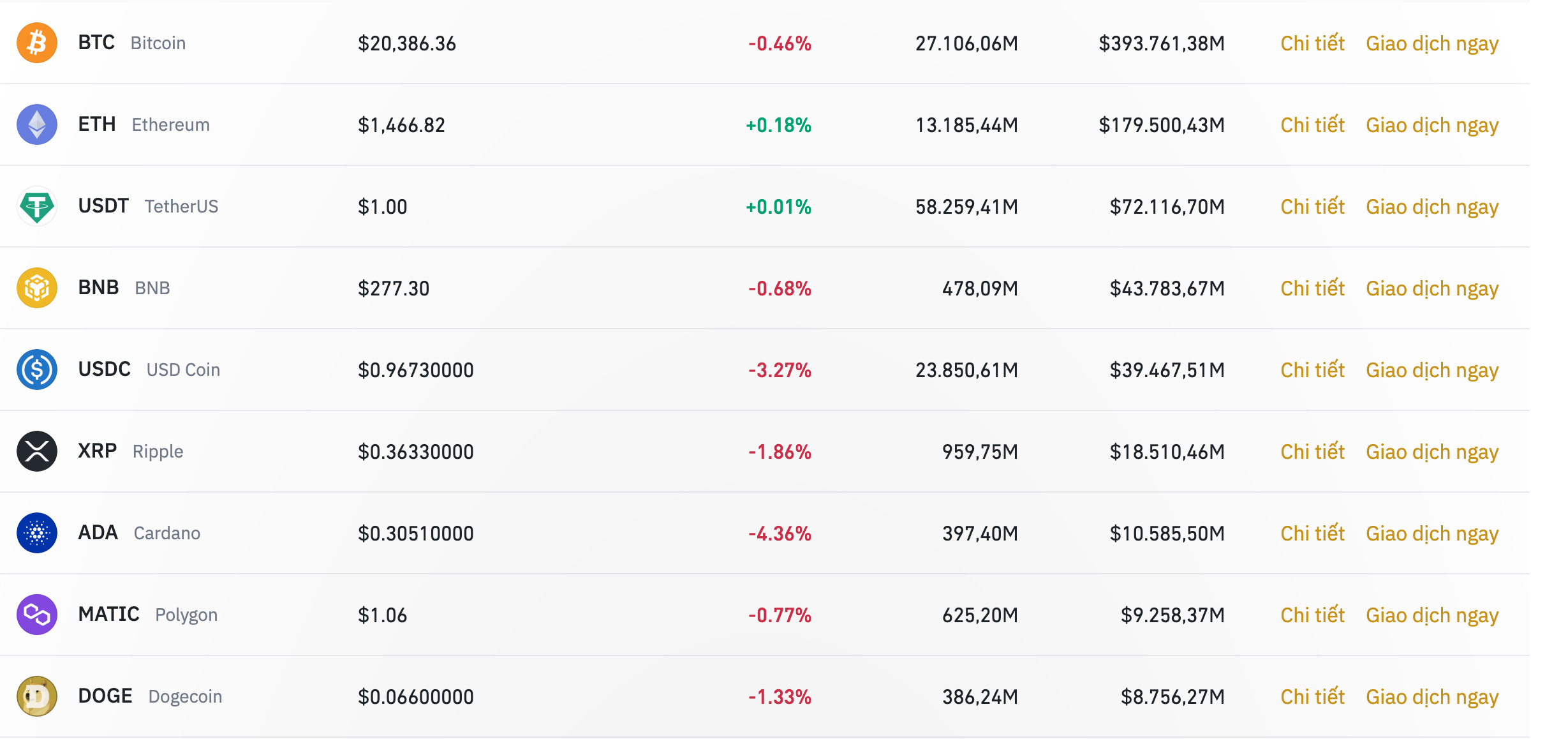Click Giao dịch ngay for BNB
Screen dimensions: 1568x739
click(1432, 289)
